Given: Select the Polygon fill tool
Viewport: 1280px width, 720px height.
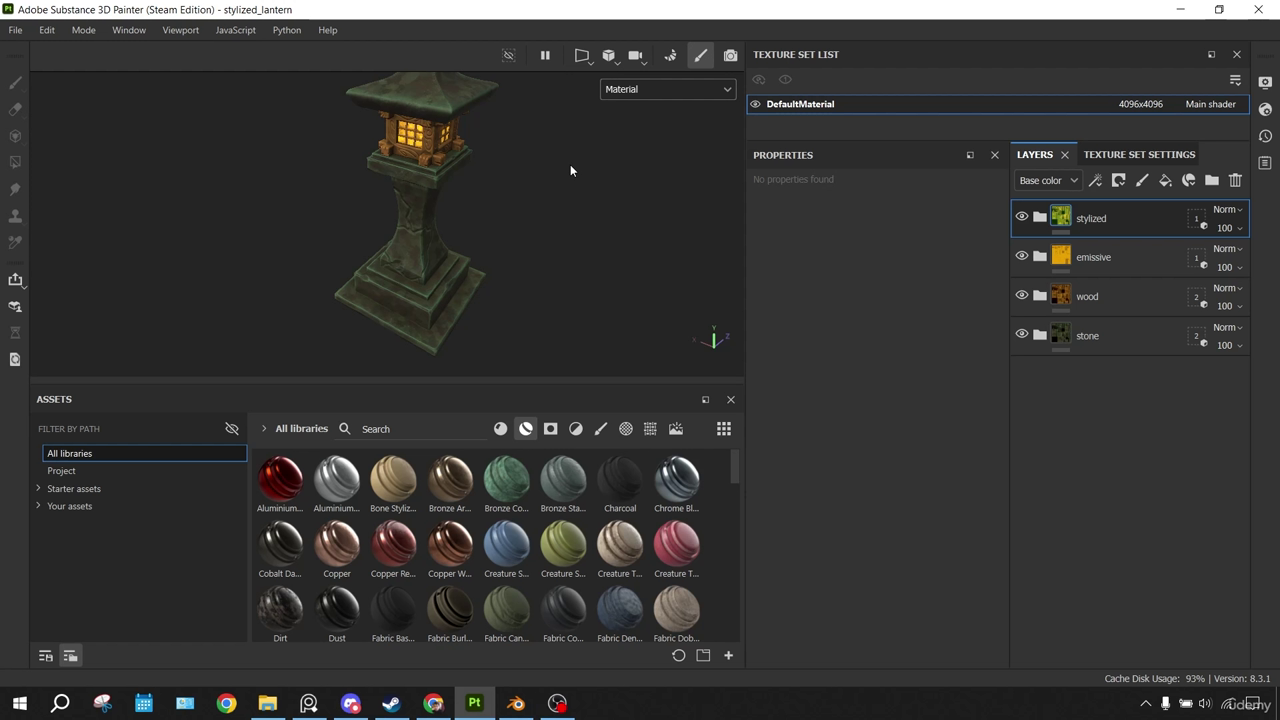Looking at the screenshot, I should [x=15, y=162].
